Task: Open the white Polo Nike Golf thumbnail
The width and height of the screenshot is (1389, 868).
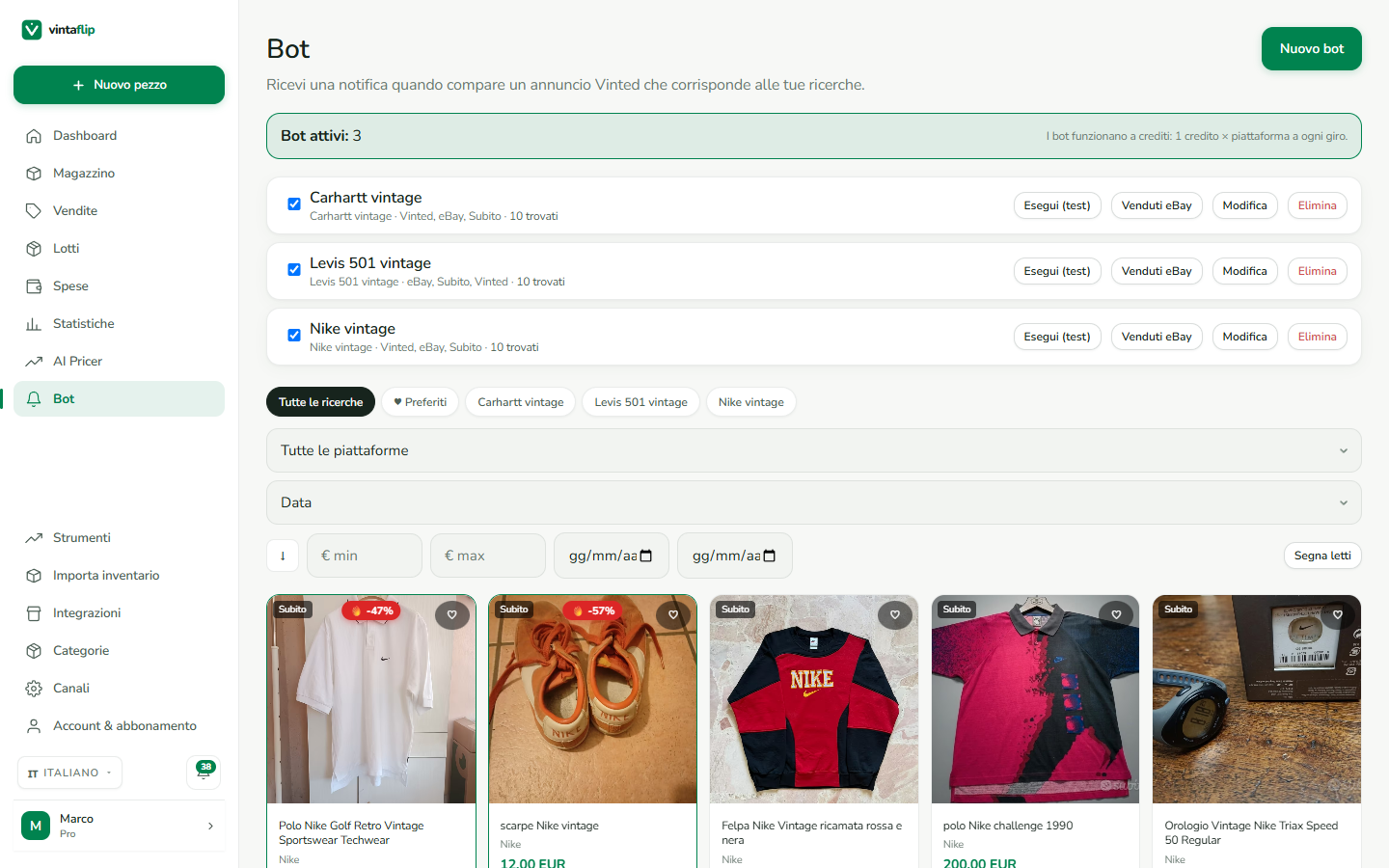Action: tap(371, 699)
